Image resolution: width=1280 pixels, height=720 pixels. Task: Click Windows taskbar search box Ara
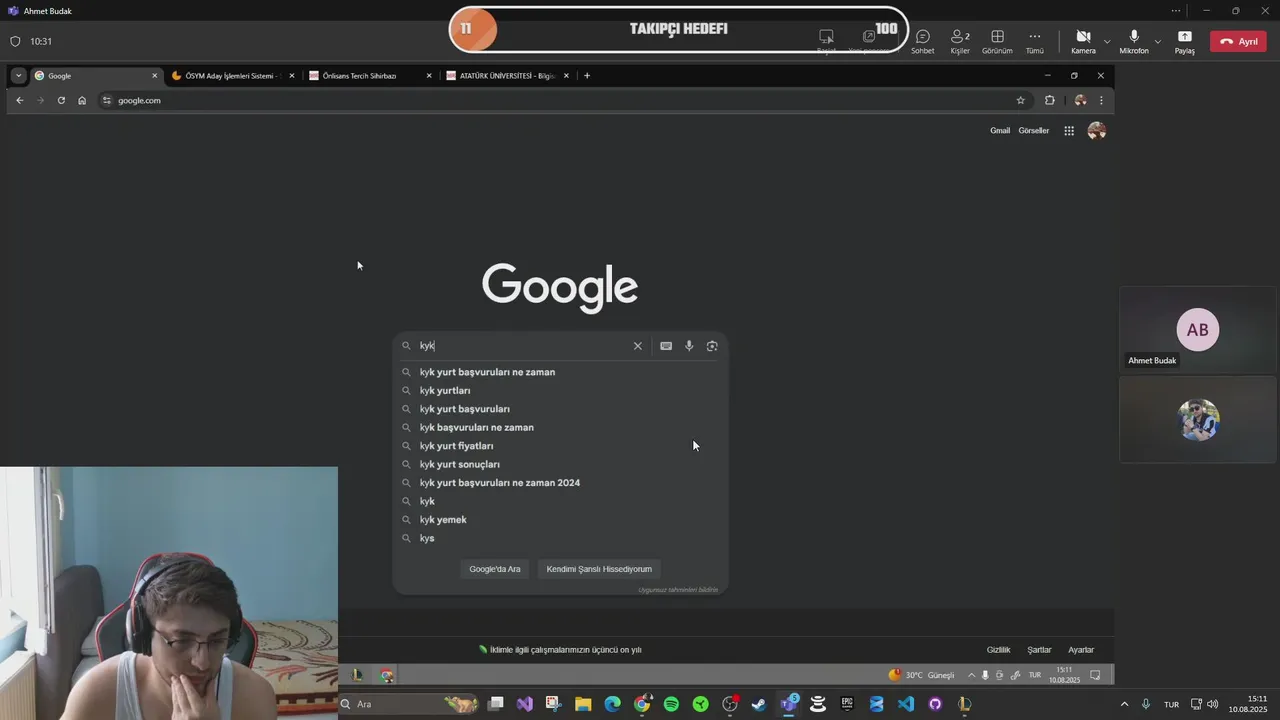tap(408, 704)
